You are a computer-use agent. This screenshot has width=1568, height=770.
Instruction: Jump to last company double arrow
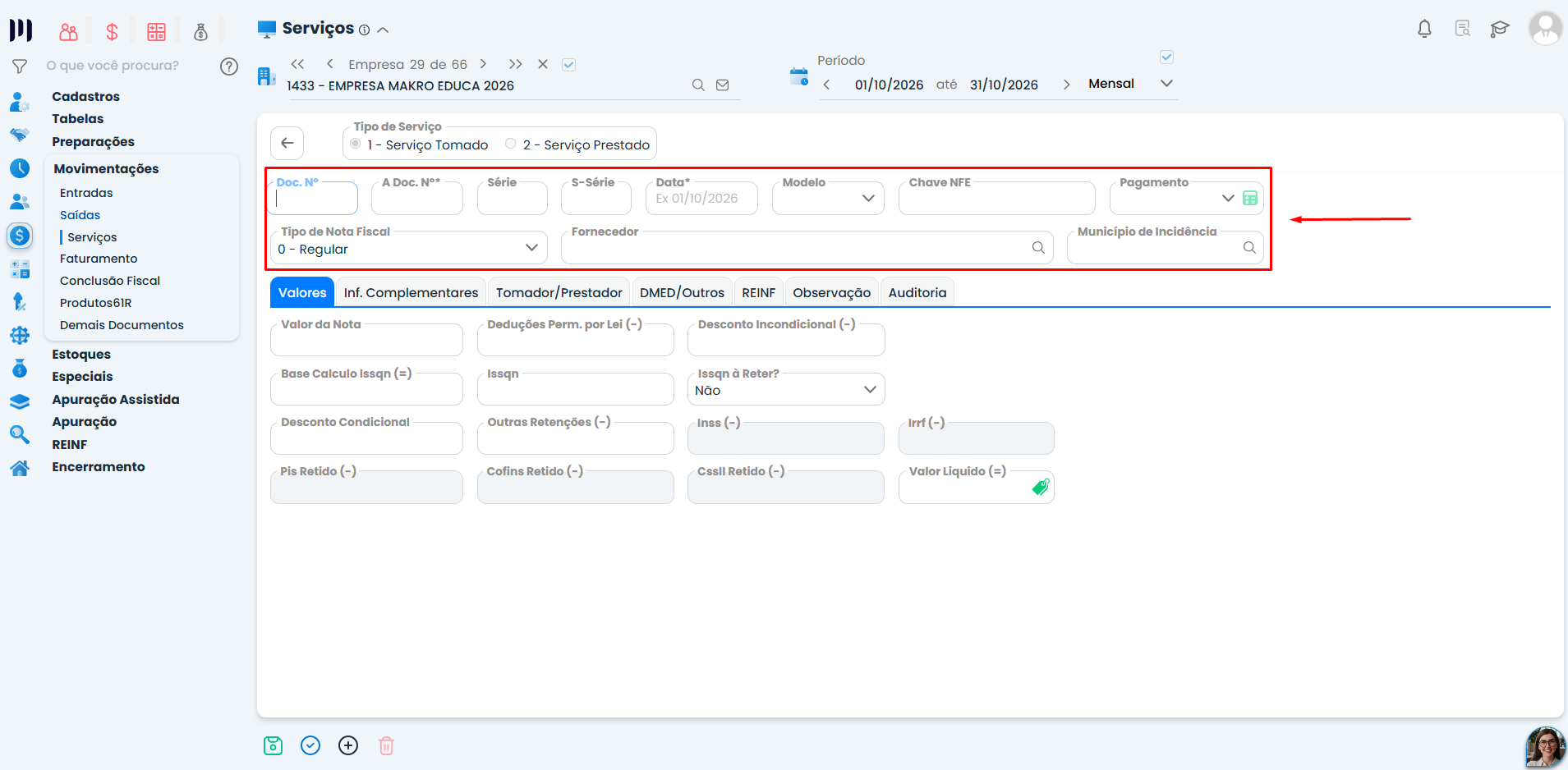click(x=515, y=64)
